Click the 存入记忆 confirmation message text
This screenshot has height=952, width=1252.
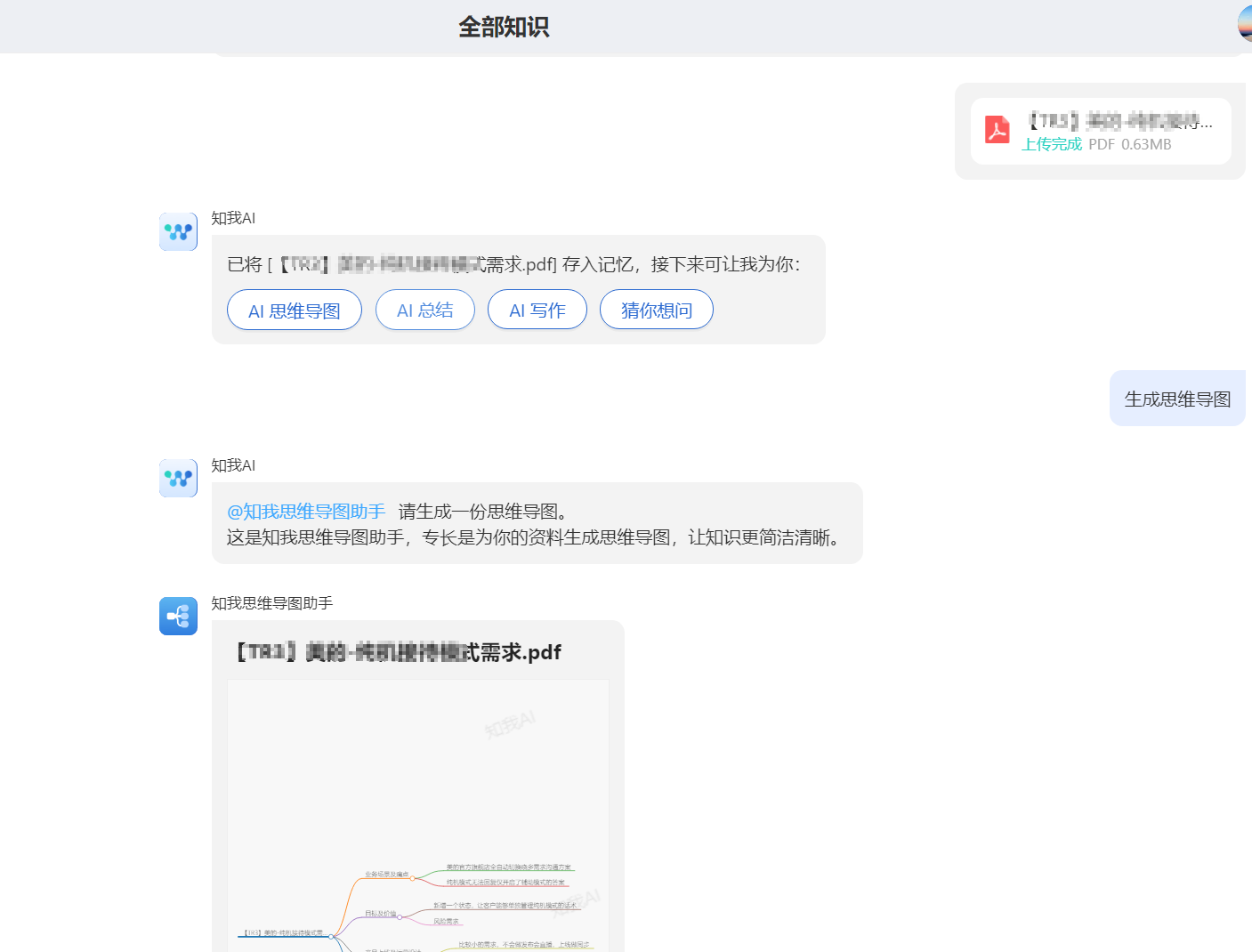click(513, 264)
